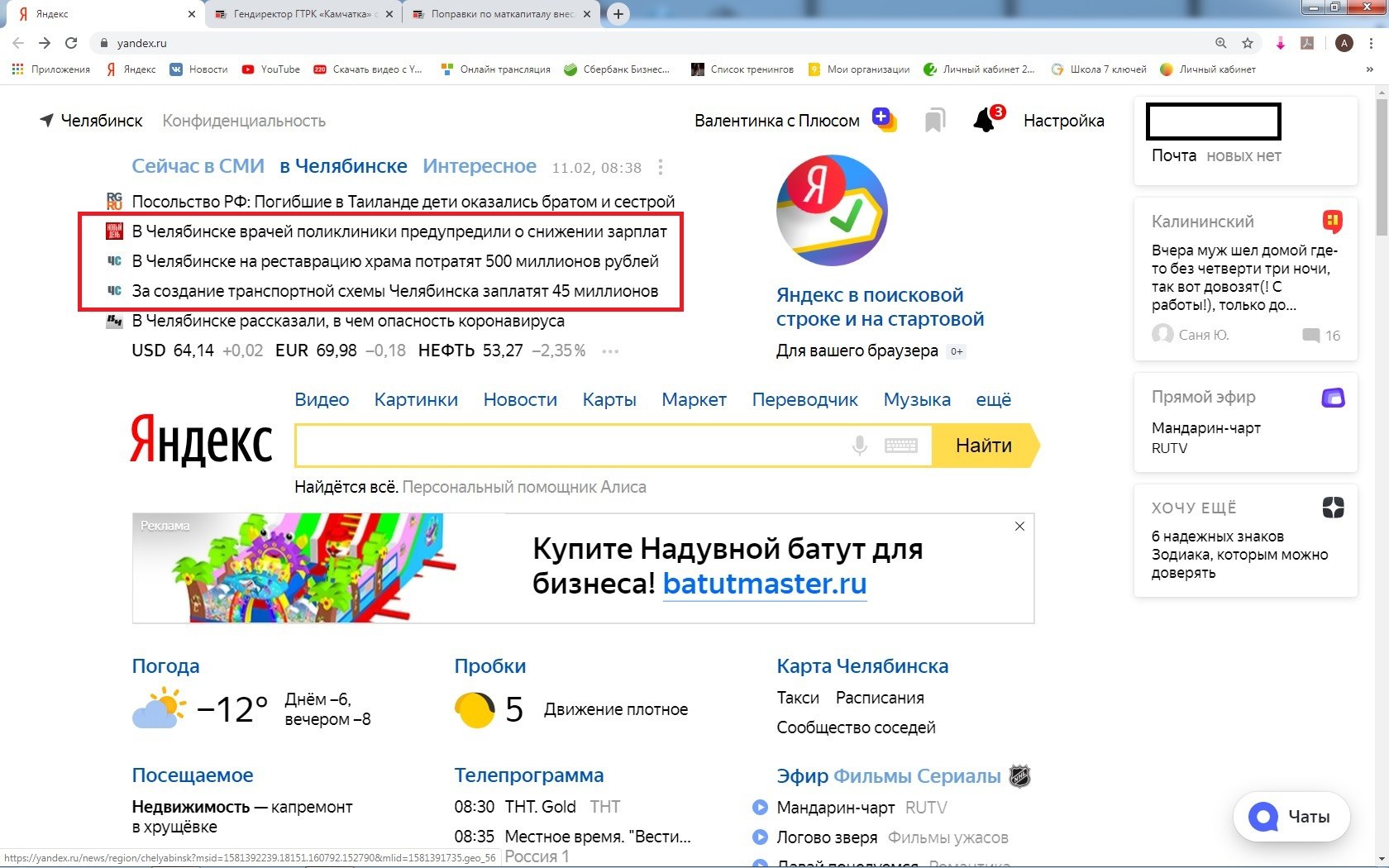Viewport: 1389px width, 868px height.
Task: Click the weather cloud and sun icon
Action: pos(159,710)
